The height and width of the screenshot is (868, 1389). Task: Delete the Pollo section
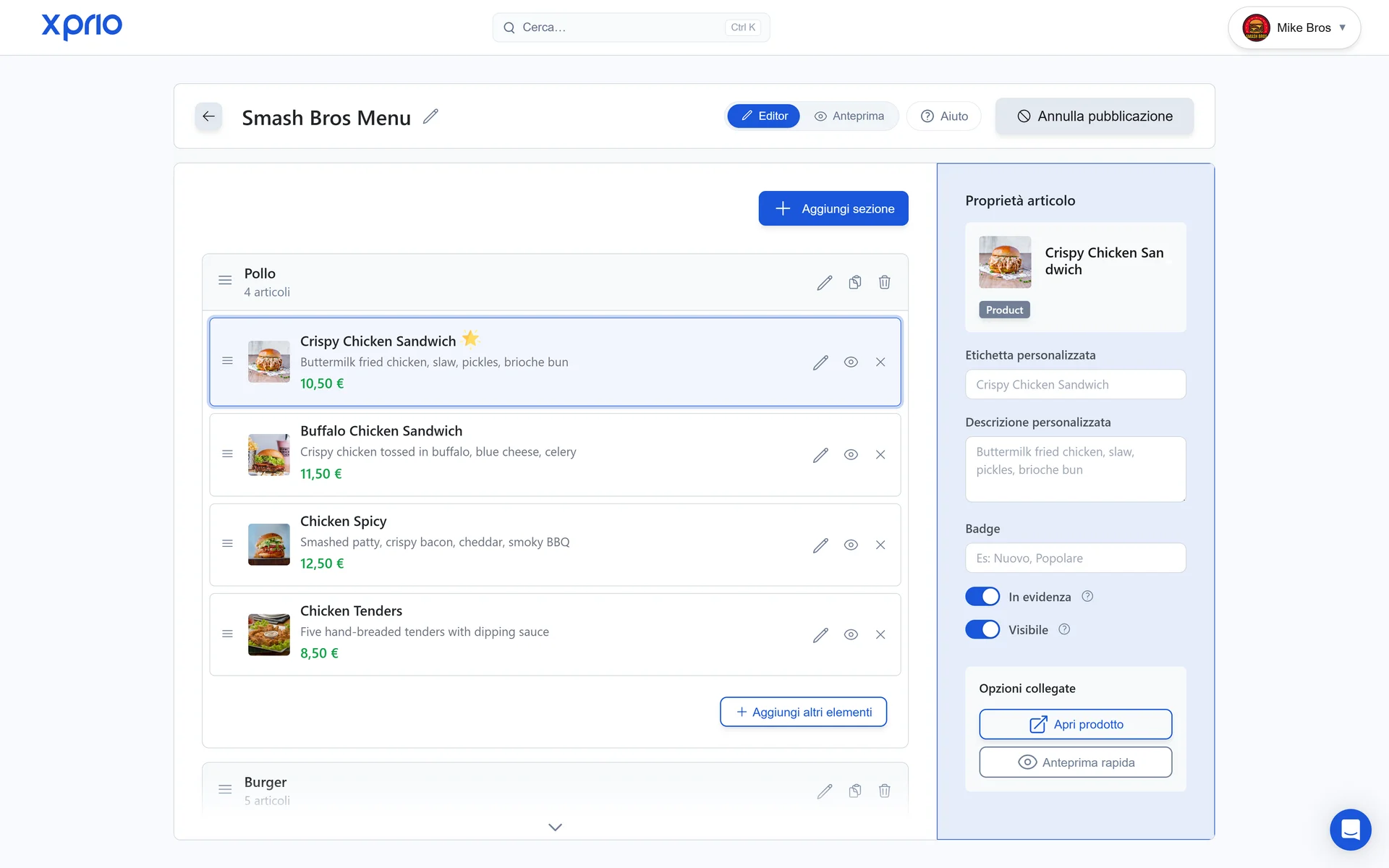pyautogui.click(x=884, y=283)
